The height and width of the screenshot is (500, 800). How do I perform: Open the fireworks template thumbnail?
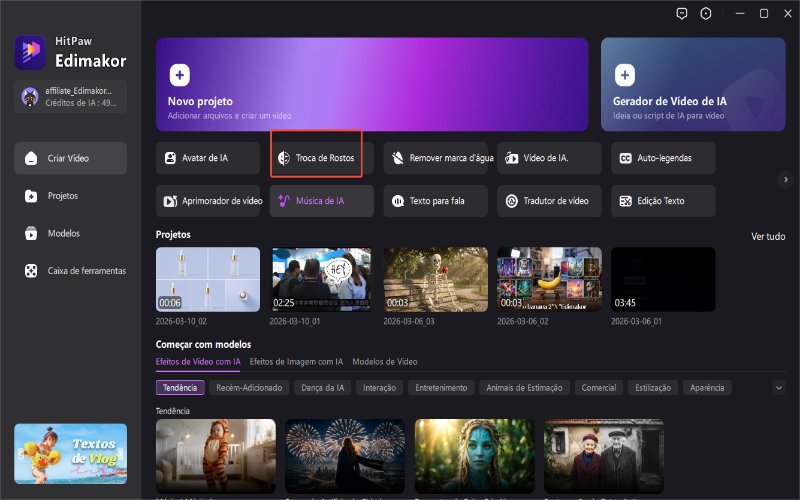pyautogui.click(x=345, y=456)
